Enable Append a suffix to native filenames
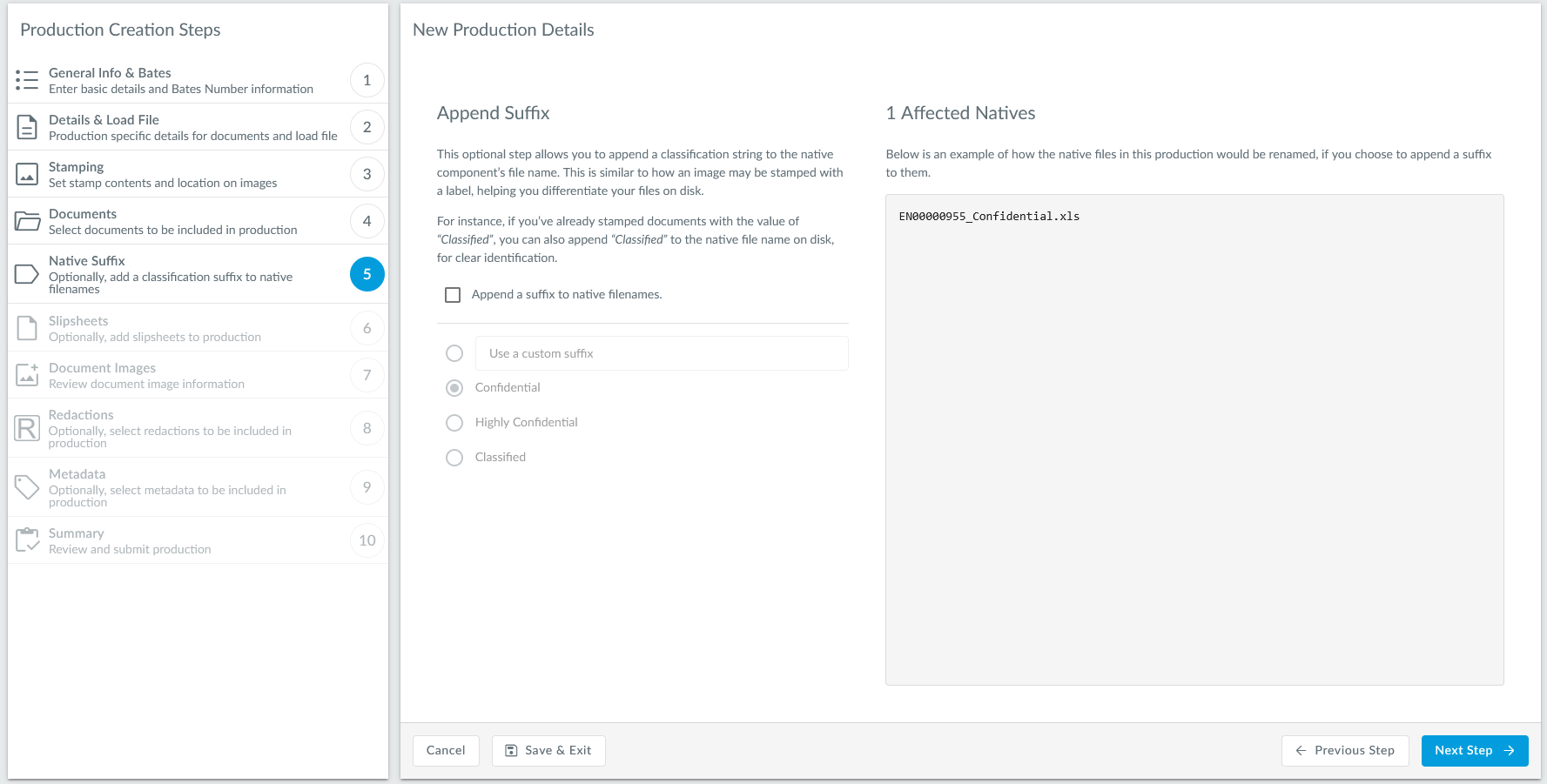 click(x=453, y=295)
